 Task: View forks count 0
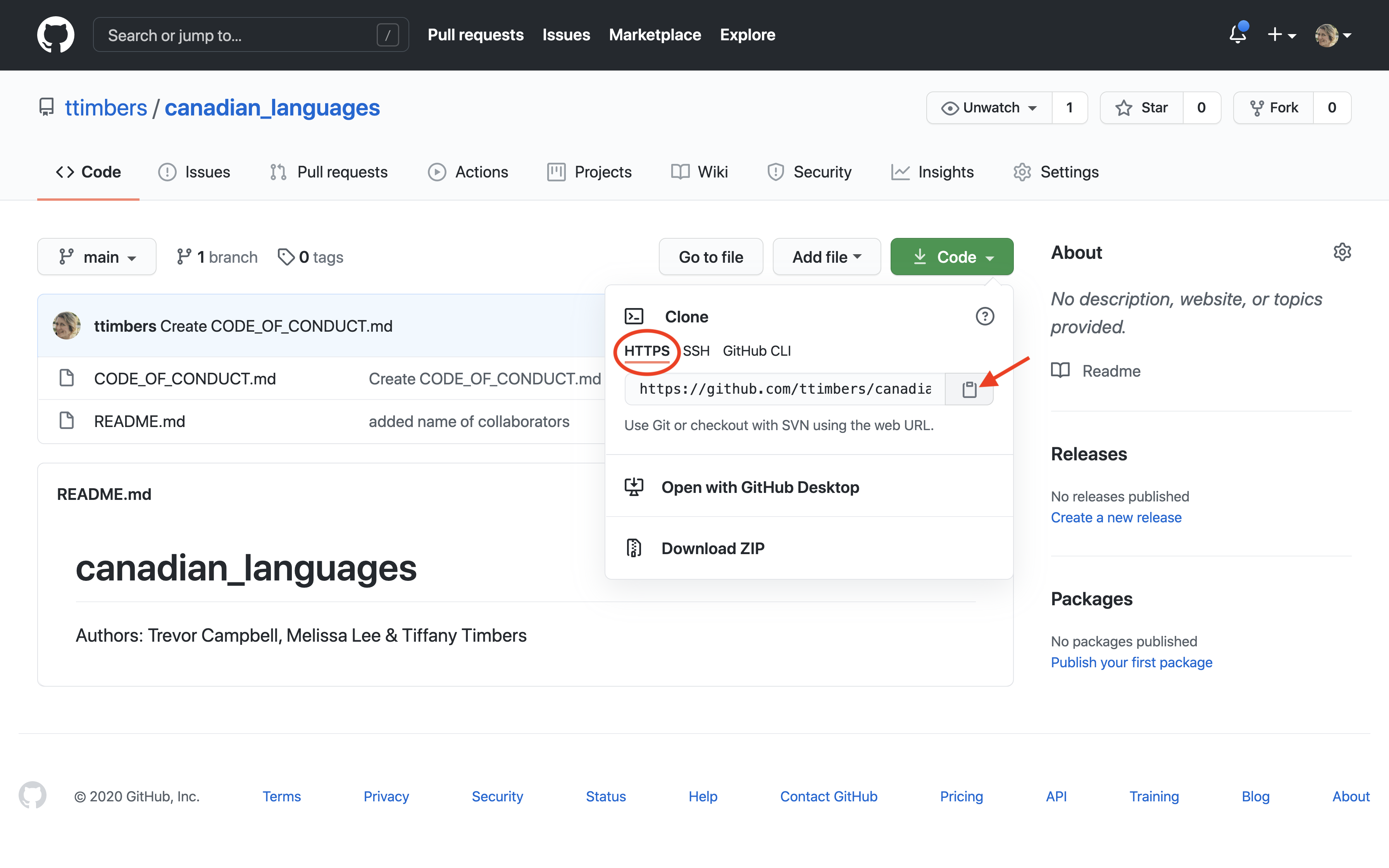click(1332, 108)
